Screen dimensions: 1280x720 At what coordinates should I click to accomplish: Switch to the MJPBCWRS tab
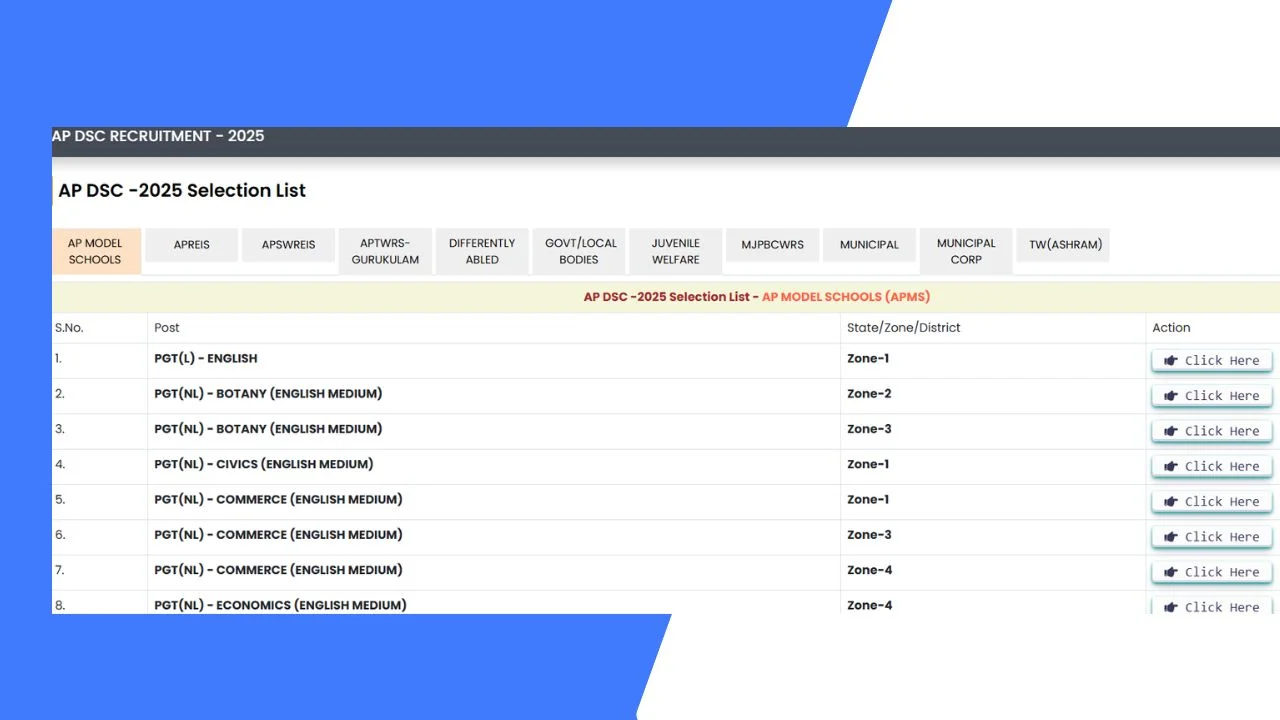pyautogui.click(x=772, y=245)
